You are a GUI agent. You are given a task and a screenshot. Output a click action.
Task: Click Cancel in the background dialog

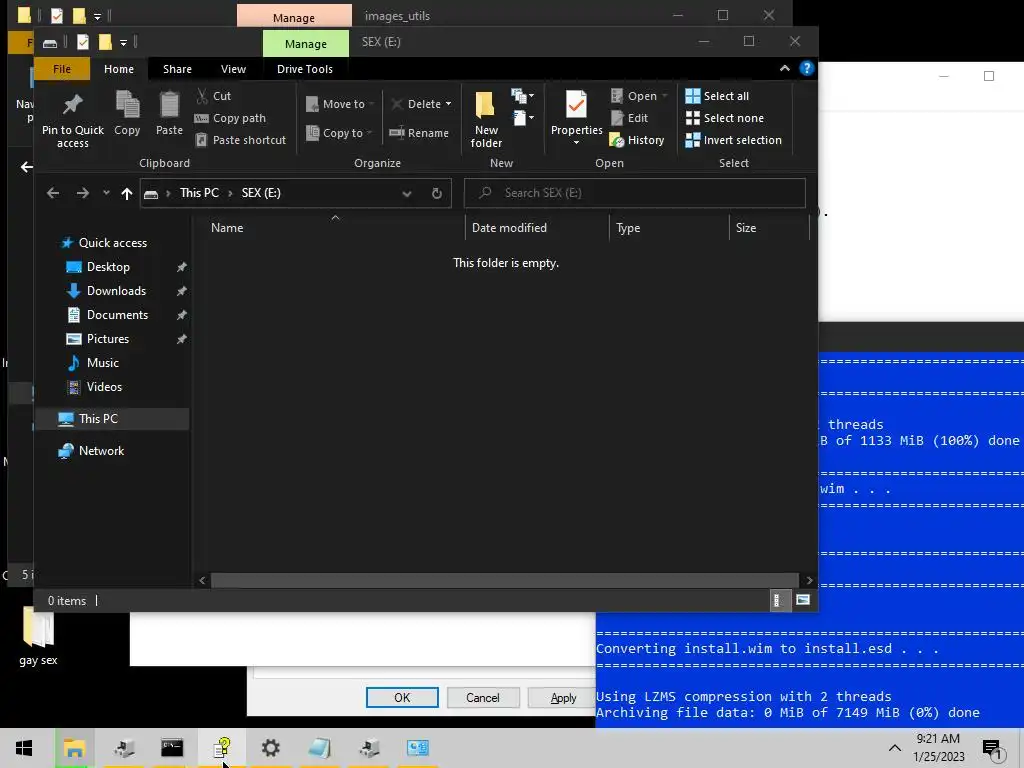click(483, 697)
